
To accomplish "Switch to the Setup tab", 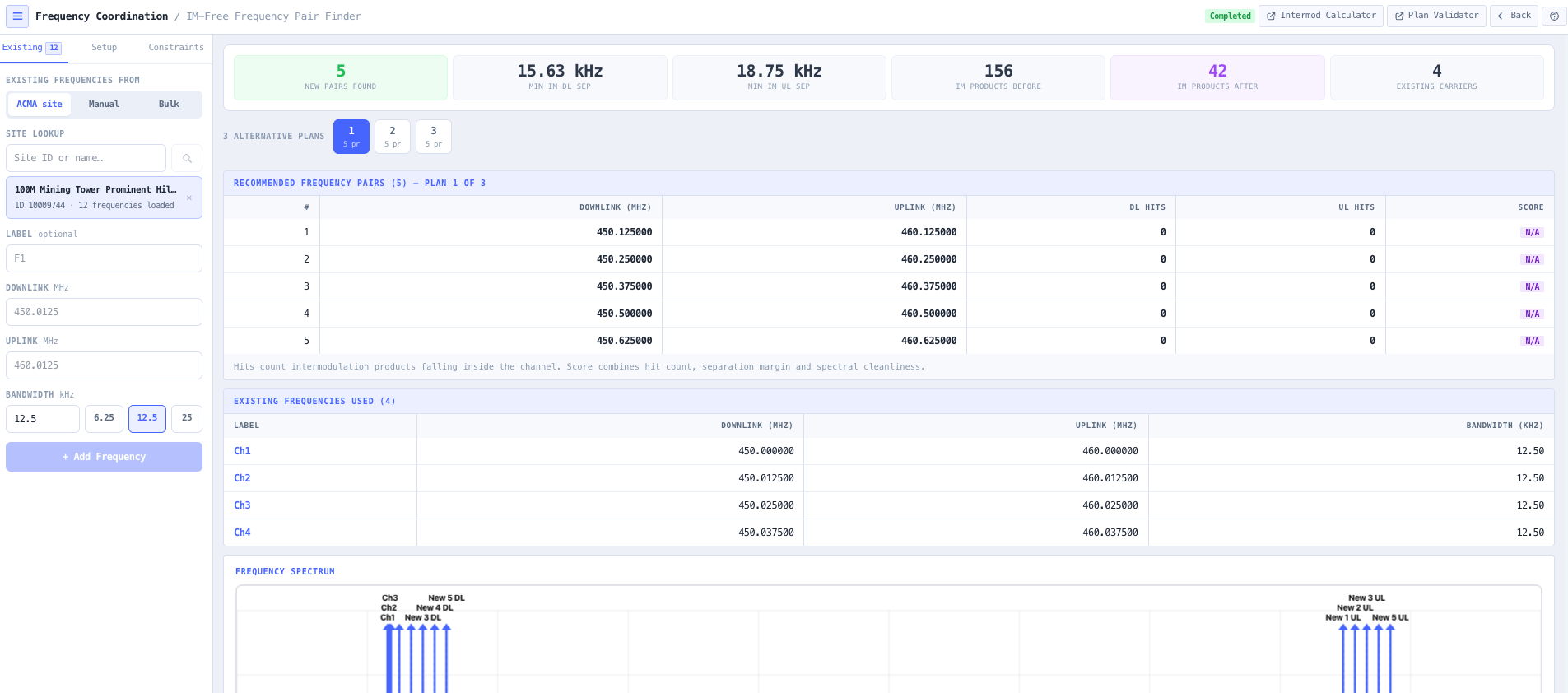I will coord(104,48).
